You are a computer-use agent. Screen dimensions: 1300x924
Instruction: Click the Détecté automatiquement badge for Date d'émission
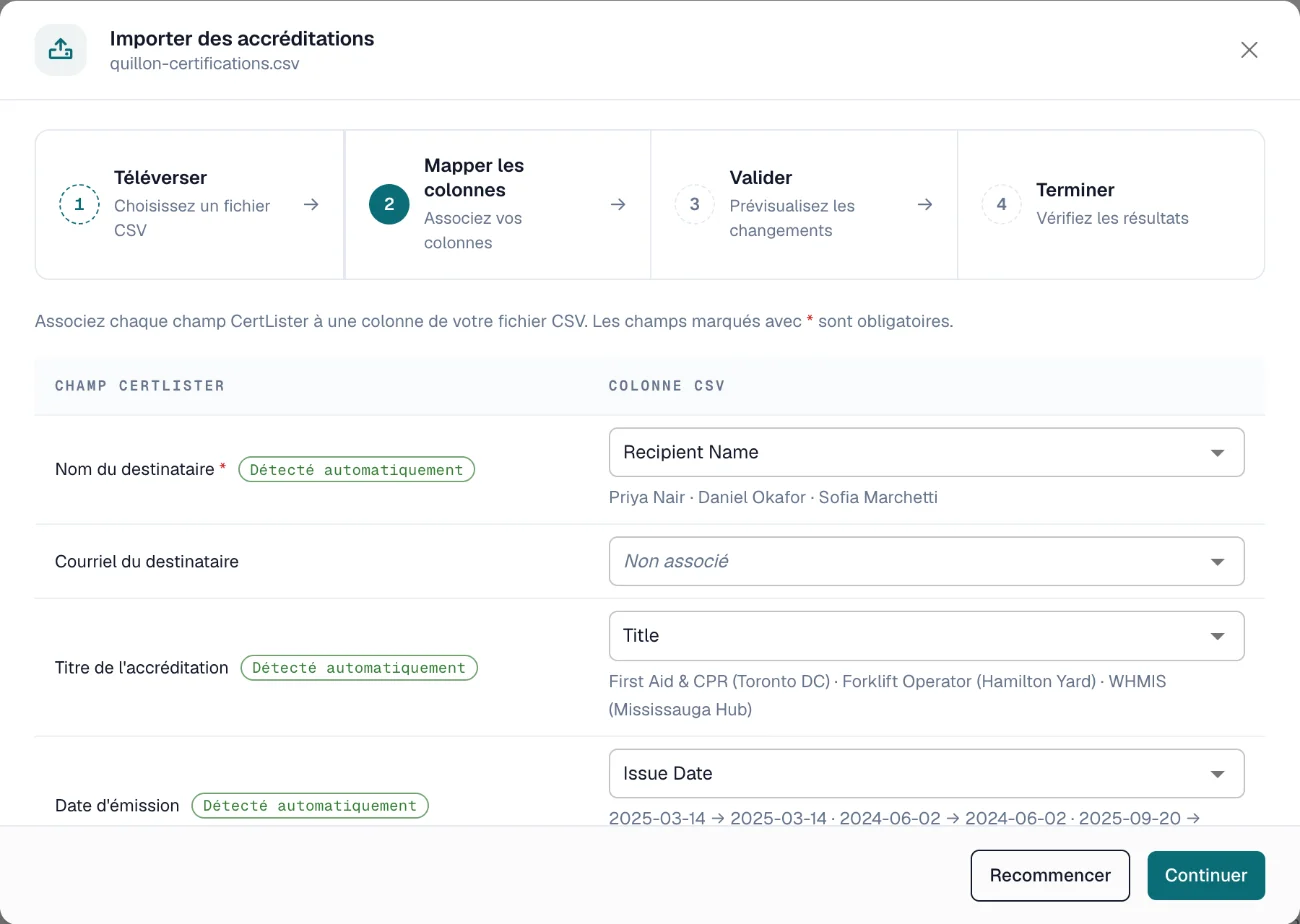[x=310, y=805]
